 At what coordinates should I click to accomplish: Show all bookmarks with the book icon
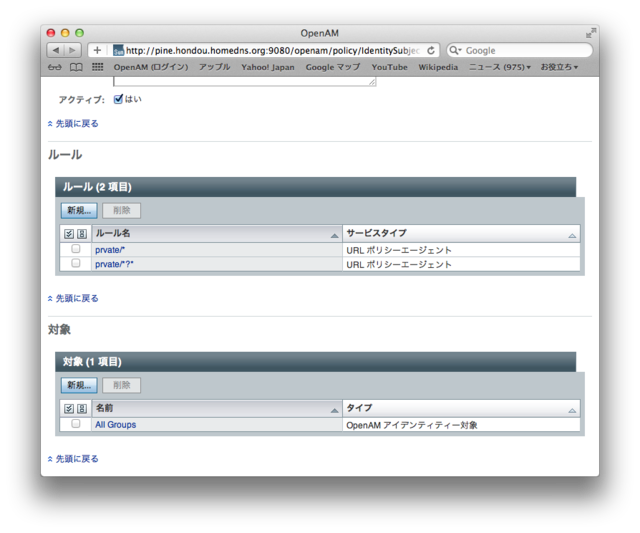point(76,67)
